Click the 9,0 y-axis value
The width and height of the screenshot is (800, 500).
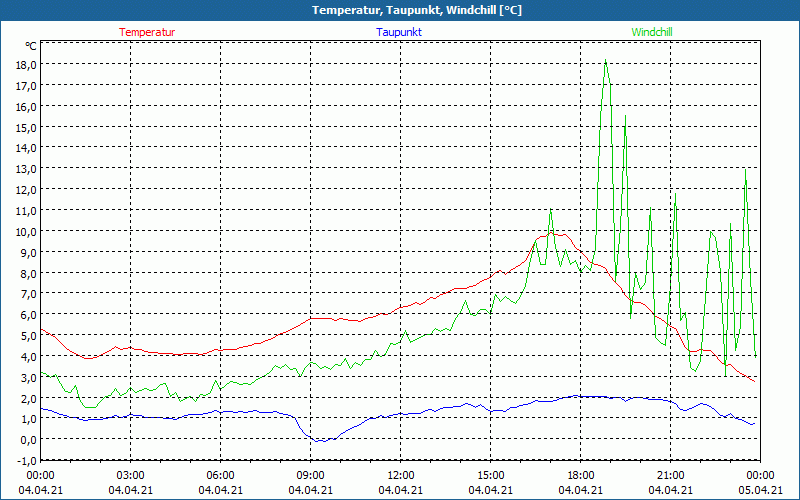tap(29, 253)
